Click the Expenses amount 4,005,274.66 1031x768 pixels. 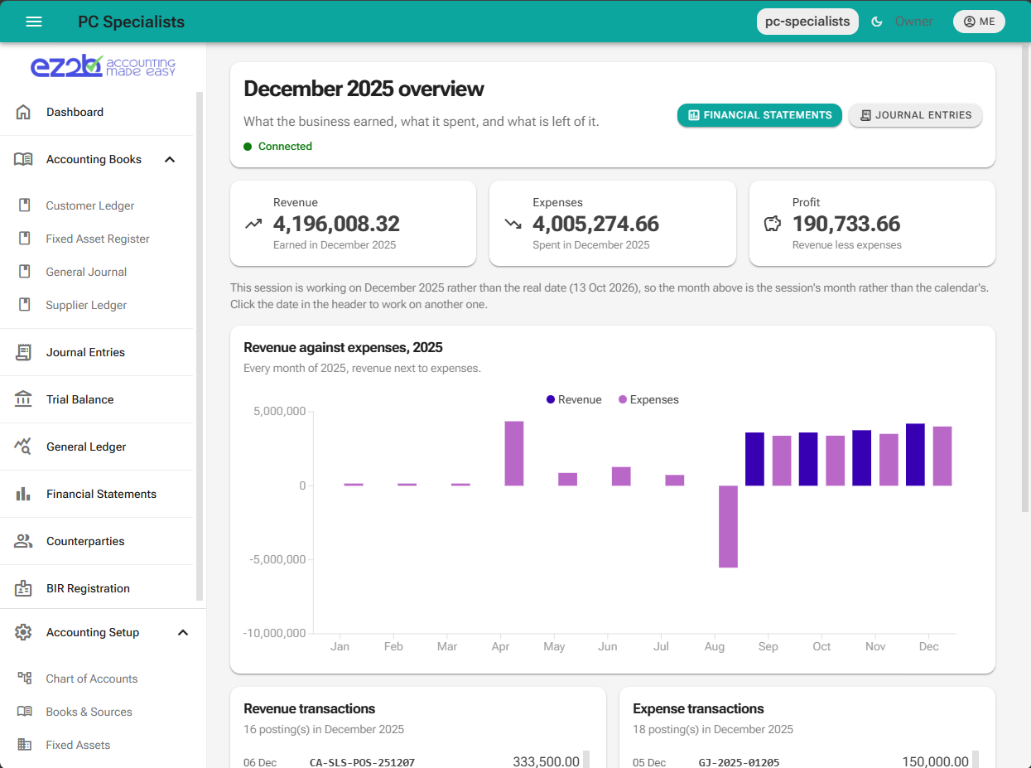[596, 224]
